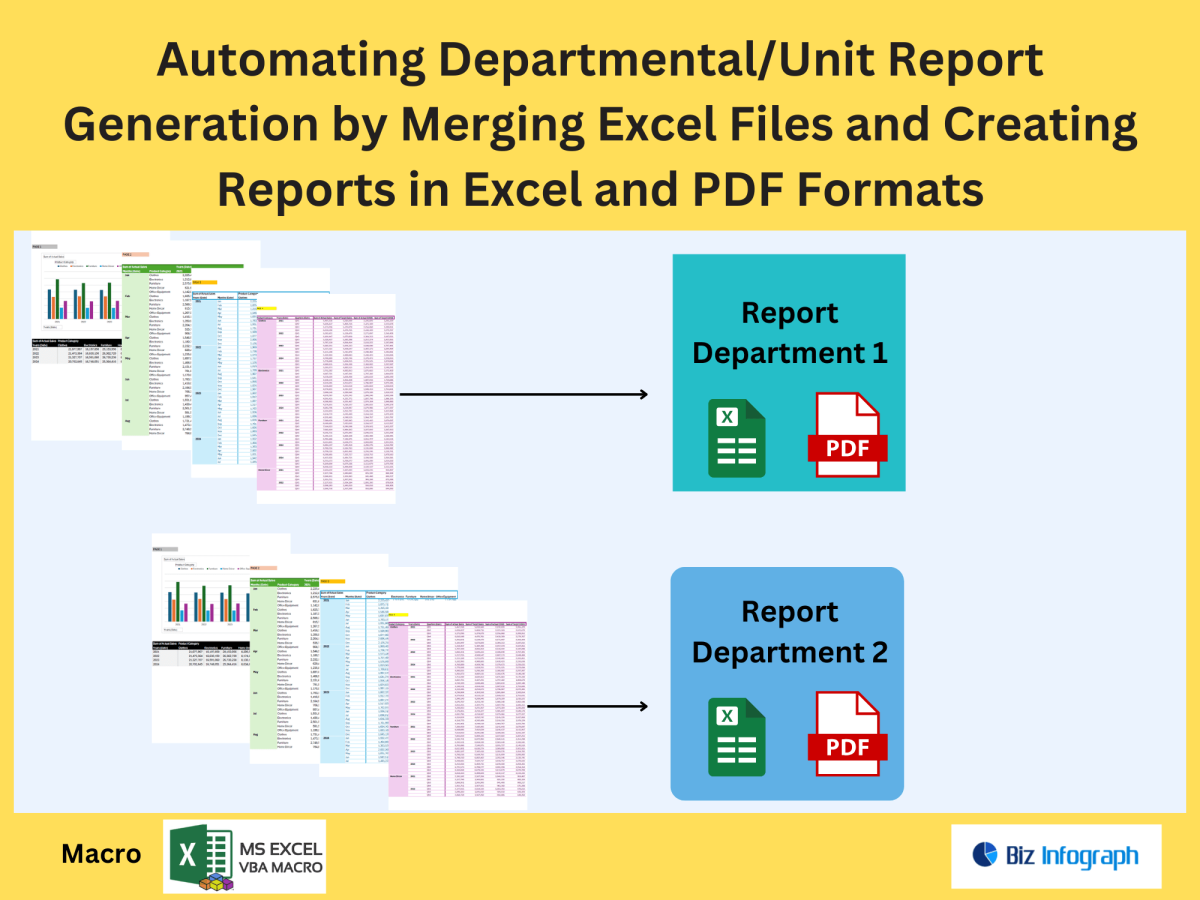Click the PDF icon under Report Department 1
Viewport: 1200px width, 900px height.
(846, 434)
